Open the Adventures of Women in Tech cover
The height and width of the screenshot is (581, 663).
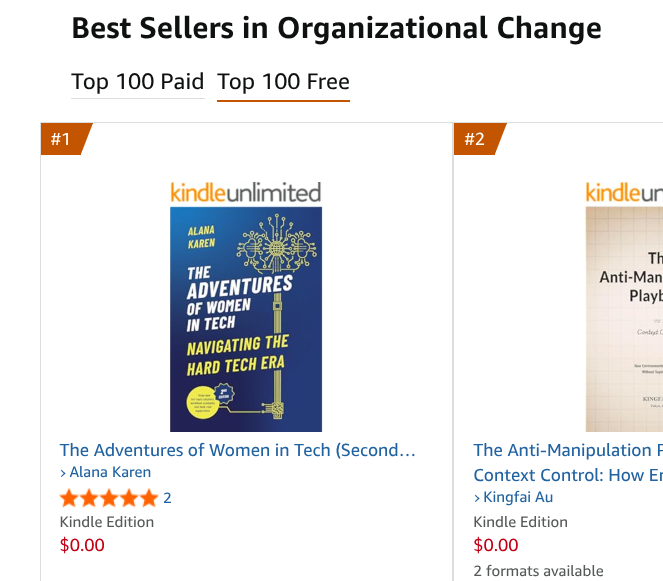point(246,319)
